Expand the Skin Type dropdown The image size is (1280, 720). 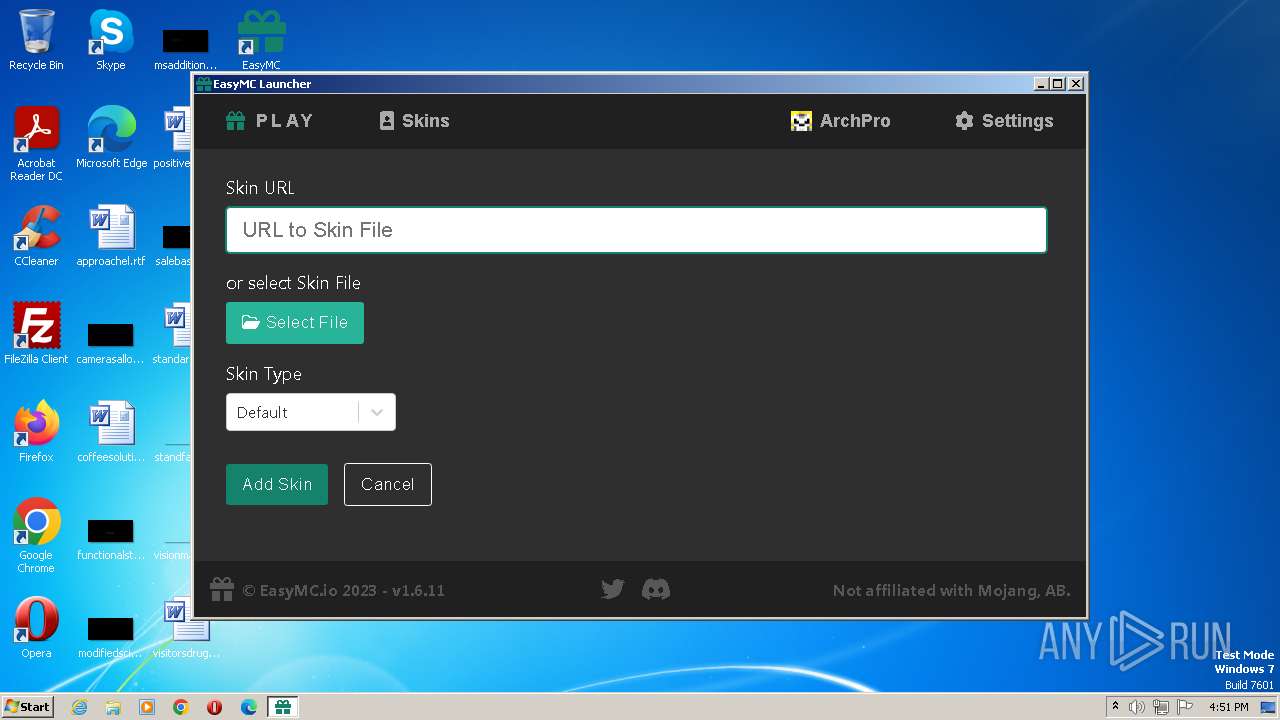tap(311, 412)
